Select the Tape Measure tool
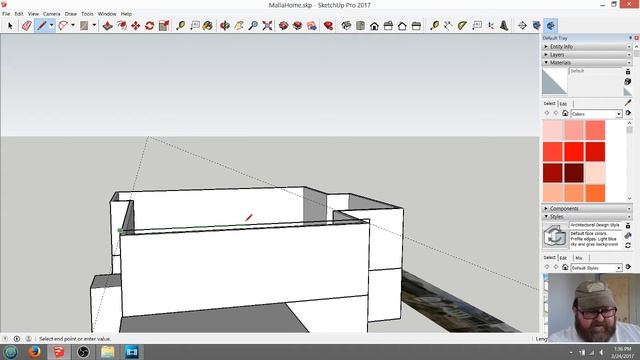 coord(180,26)
